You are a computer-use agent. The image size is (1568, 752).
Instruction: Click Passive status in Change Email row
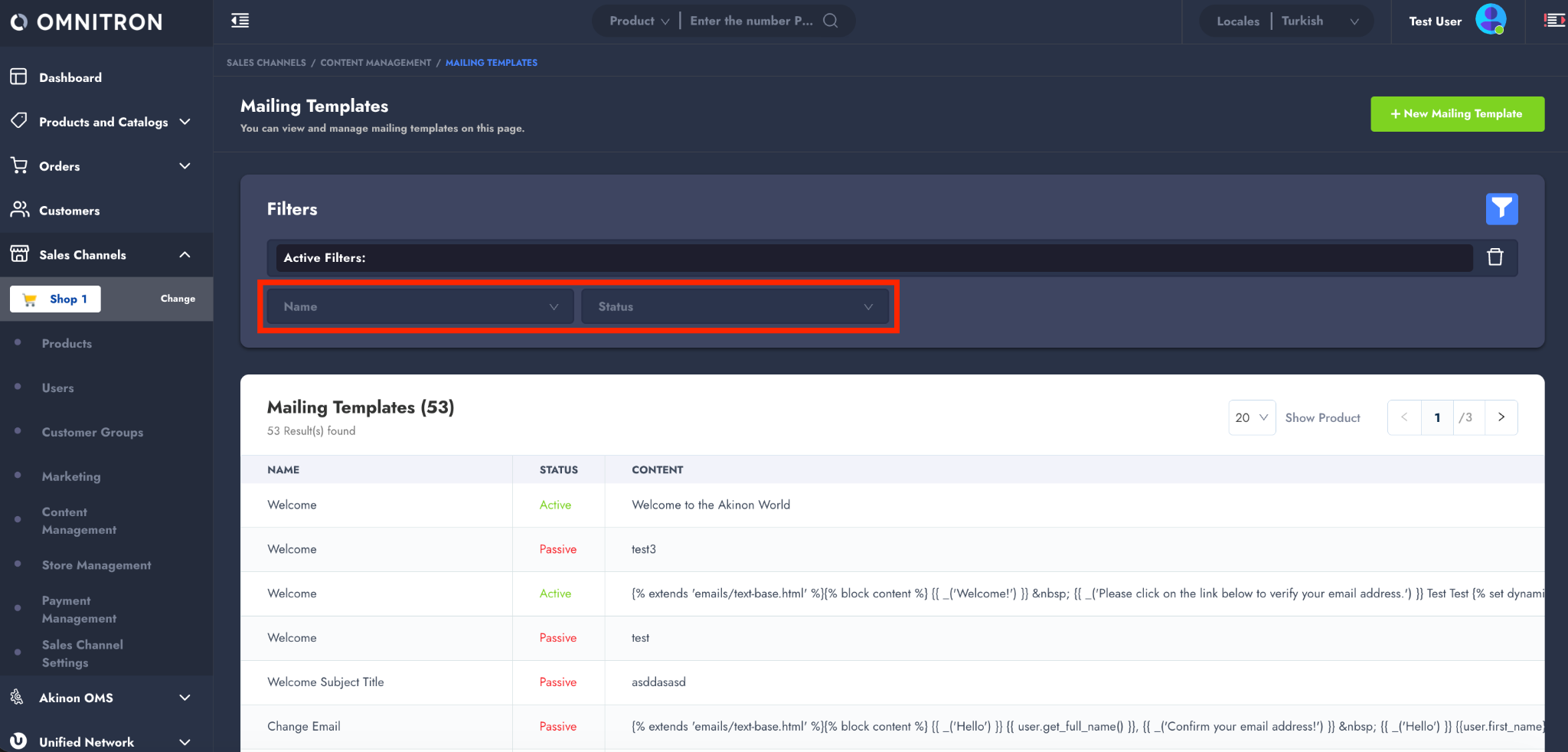[x=558, y=727]
